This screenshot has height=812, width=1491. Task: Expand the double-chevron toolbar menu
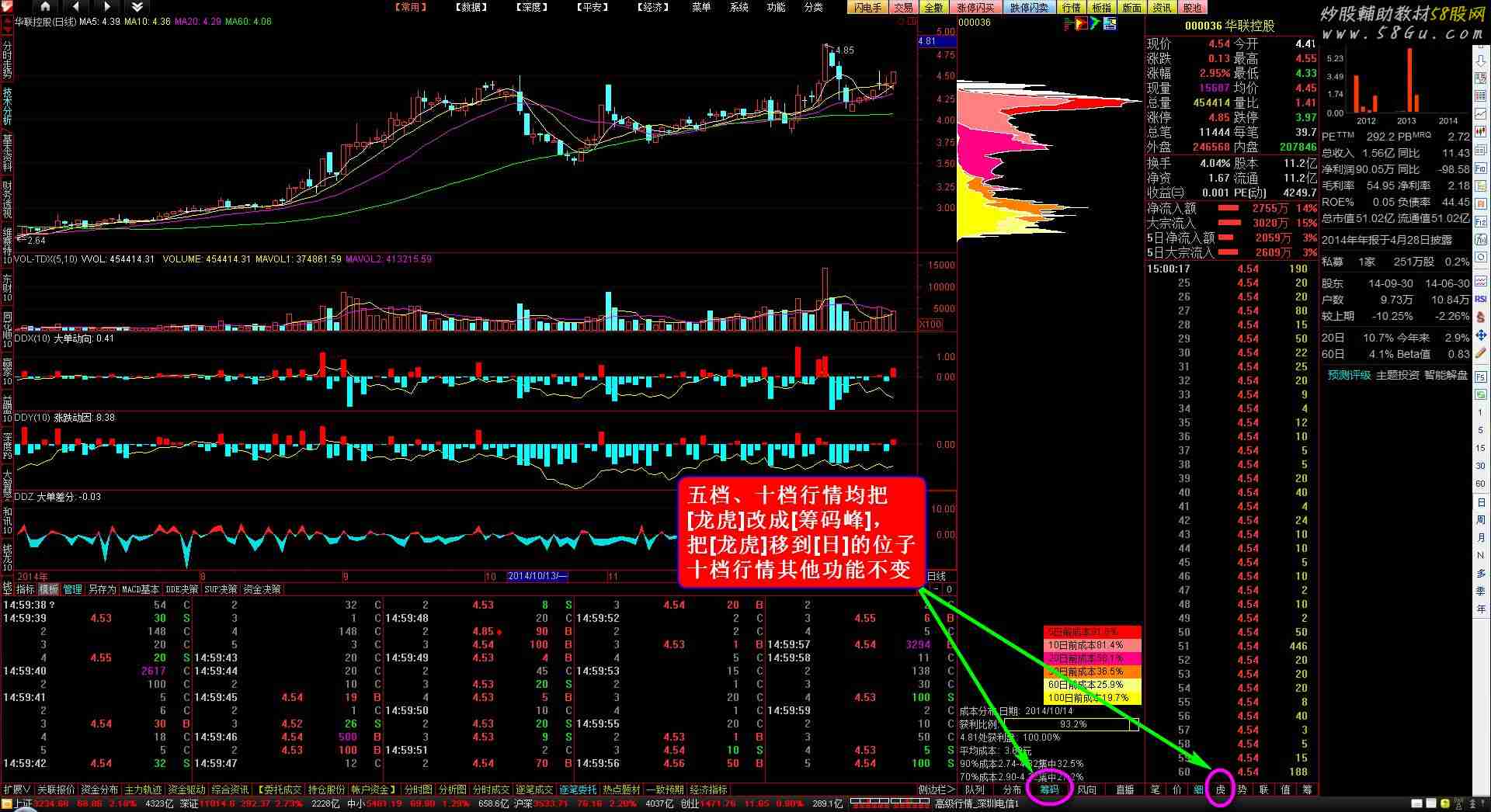coord(137,7)
